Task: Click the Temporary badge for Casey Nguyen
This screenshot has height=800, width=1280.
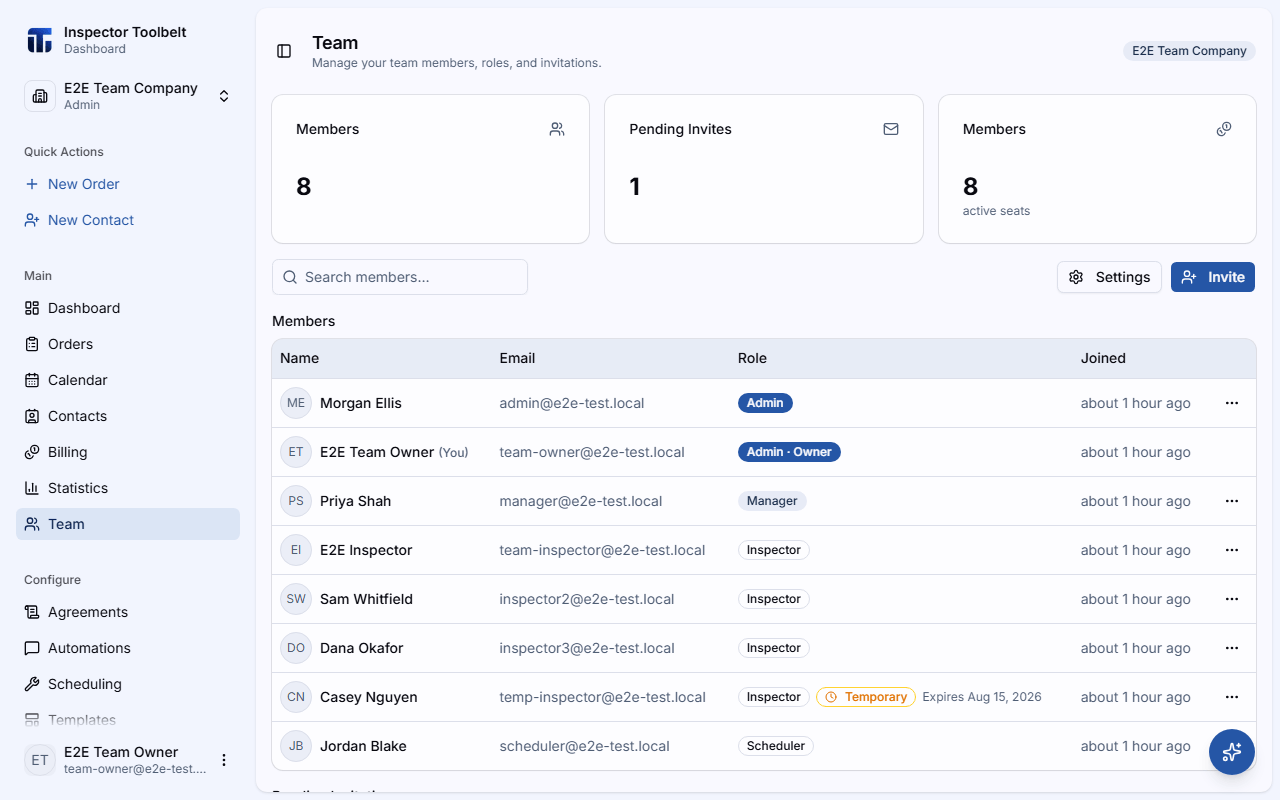Action: click(866, 697)
